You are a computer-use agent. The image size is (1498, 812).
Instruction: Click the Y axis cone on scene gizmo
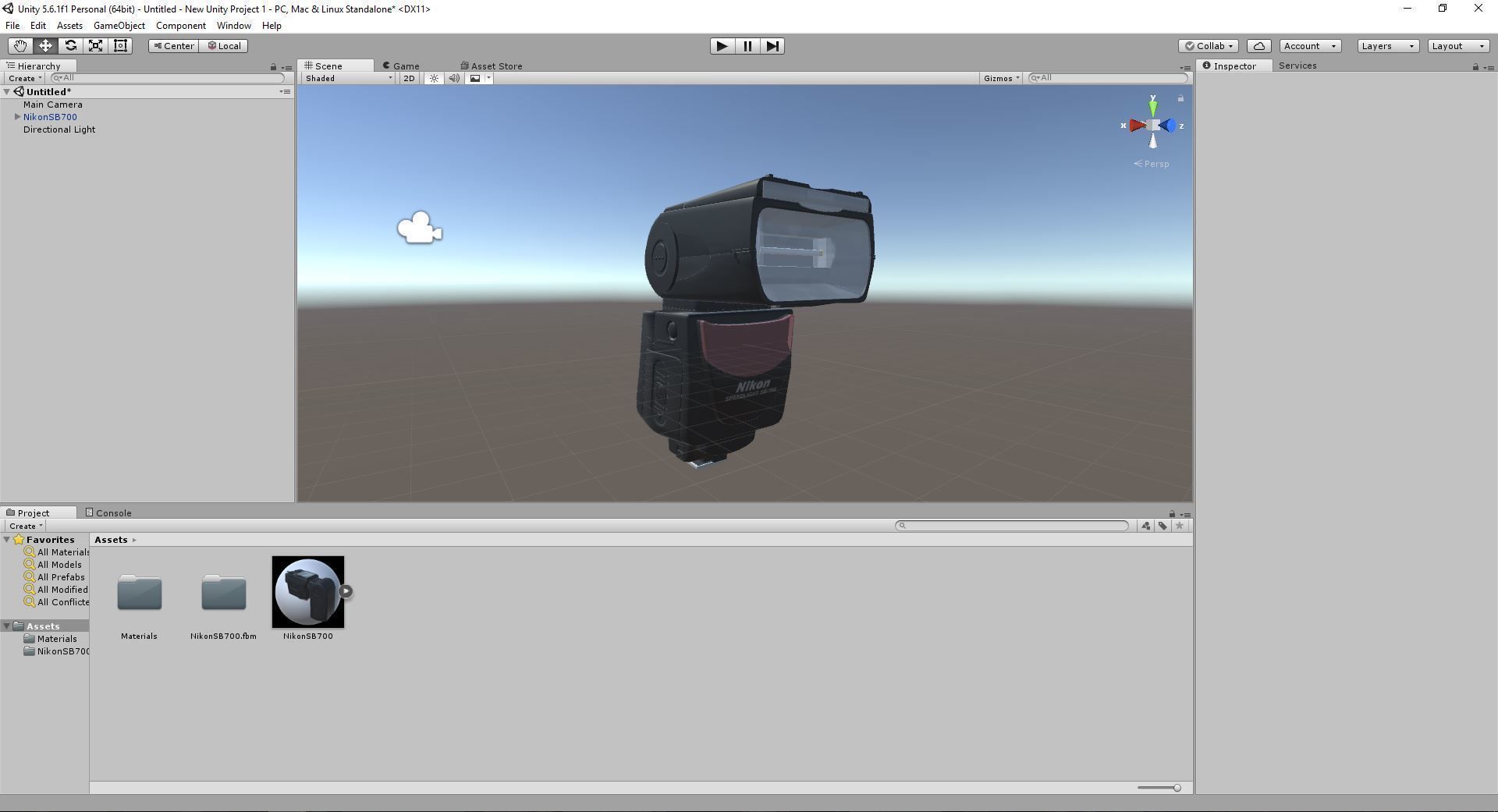(1152, 107)
